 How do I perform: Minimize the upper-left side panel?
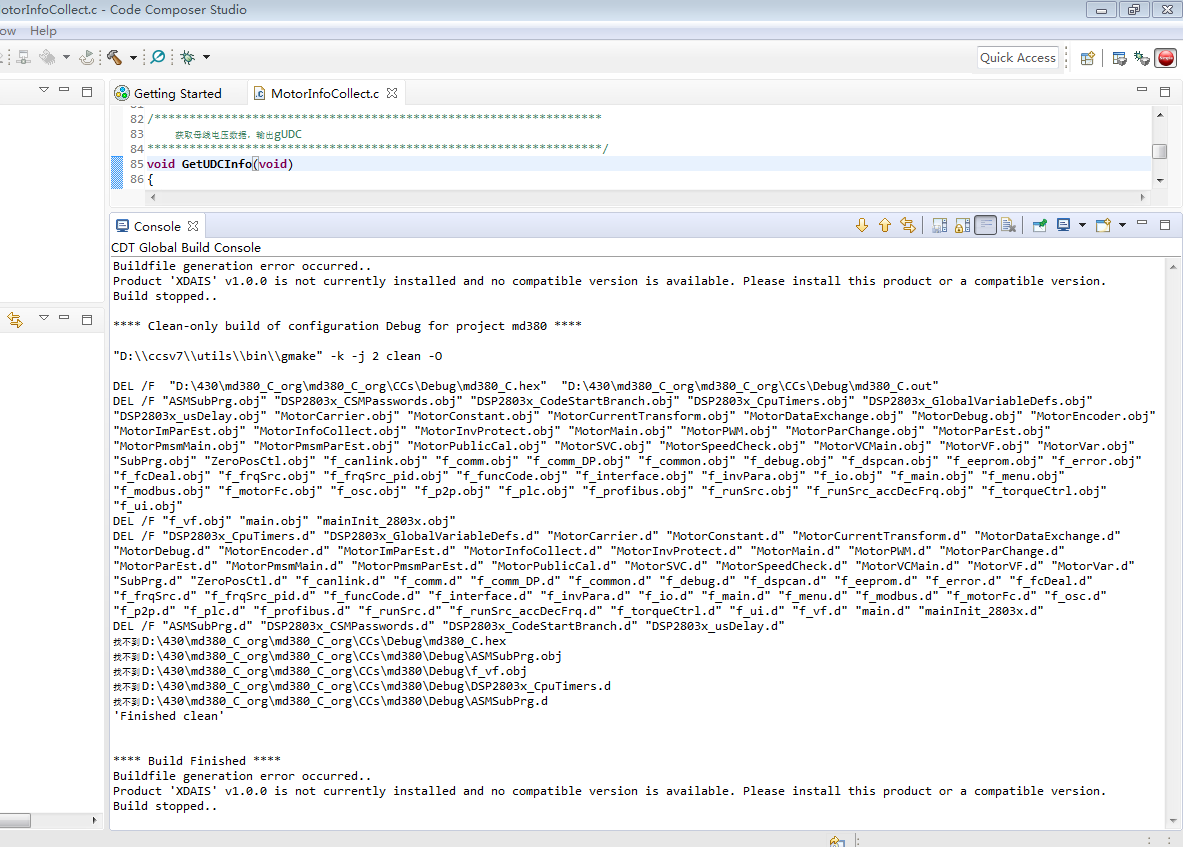tap(64, 90)
